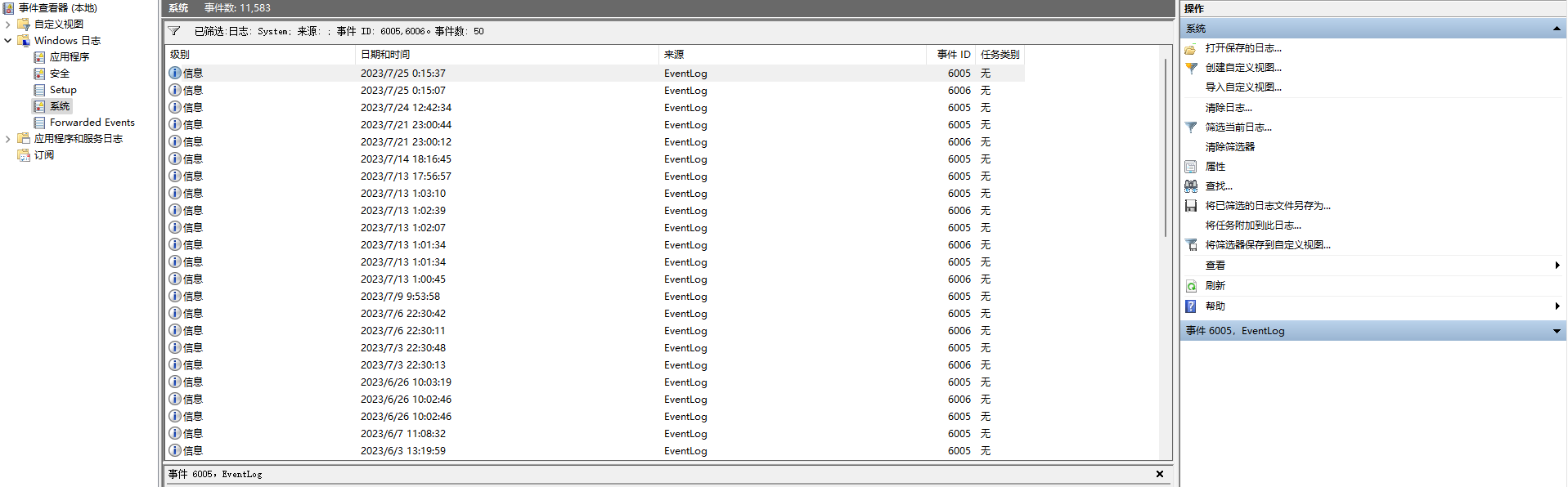
Task: Open the 查看 submenu arrow
Action: click(1557, 266)
